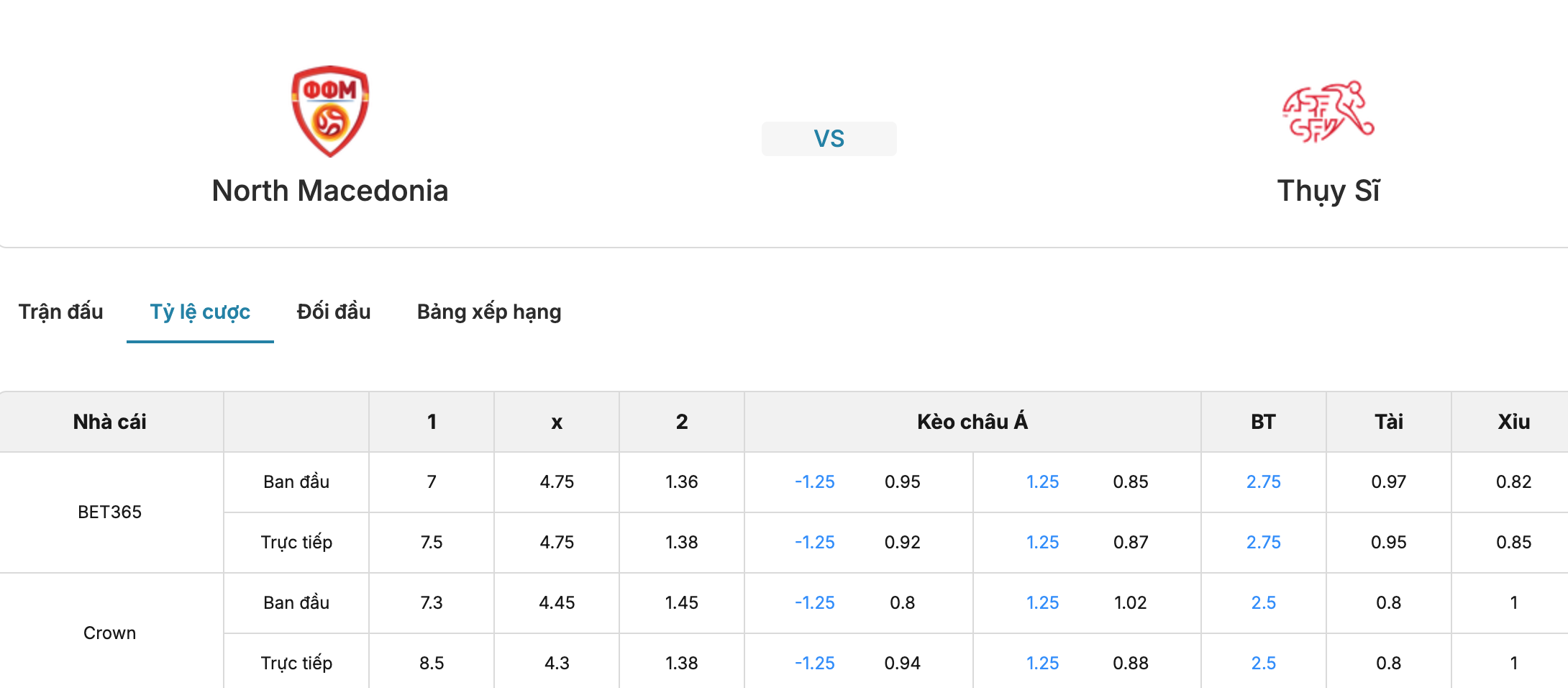Click BET365 live home win odds 7.5
The width and height of the screenshot is (1568, 688).
click(432, 543)
